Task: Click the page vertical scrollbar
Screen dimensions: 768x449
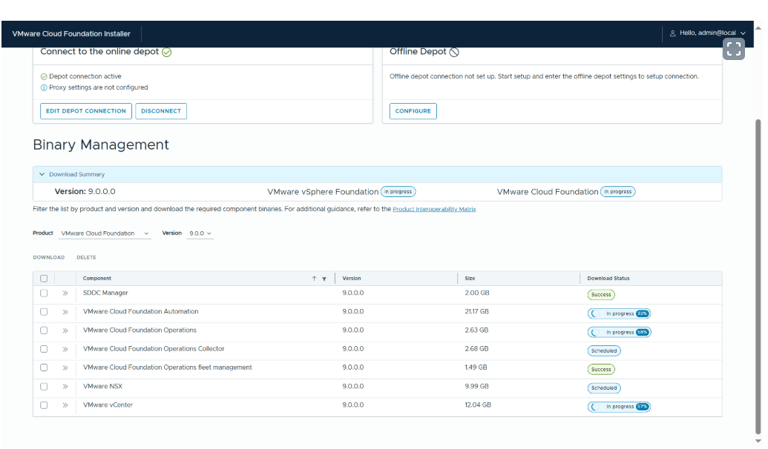Action: (x=758, y=277)
